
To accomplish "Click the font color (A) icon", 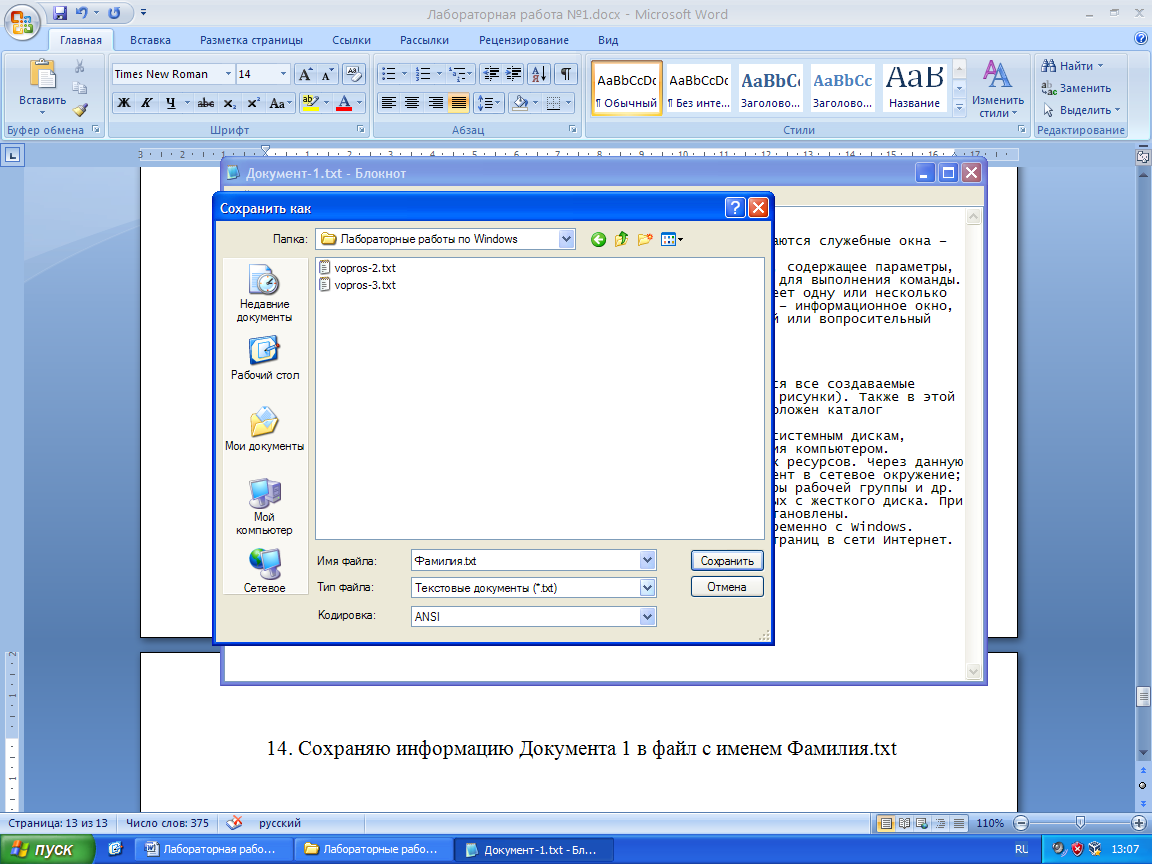I will tap(344, 103).
